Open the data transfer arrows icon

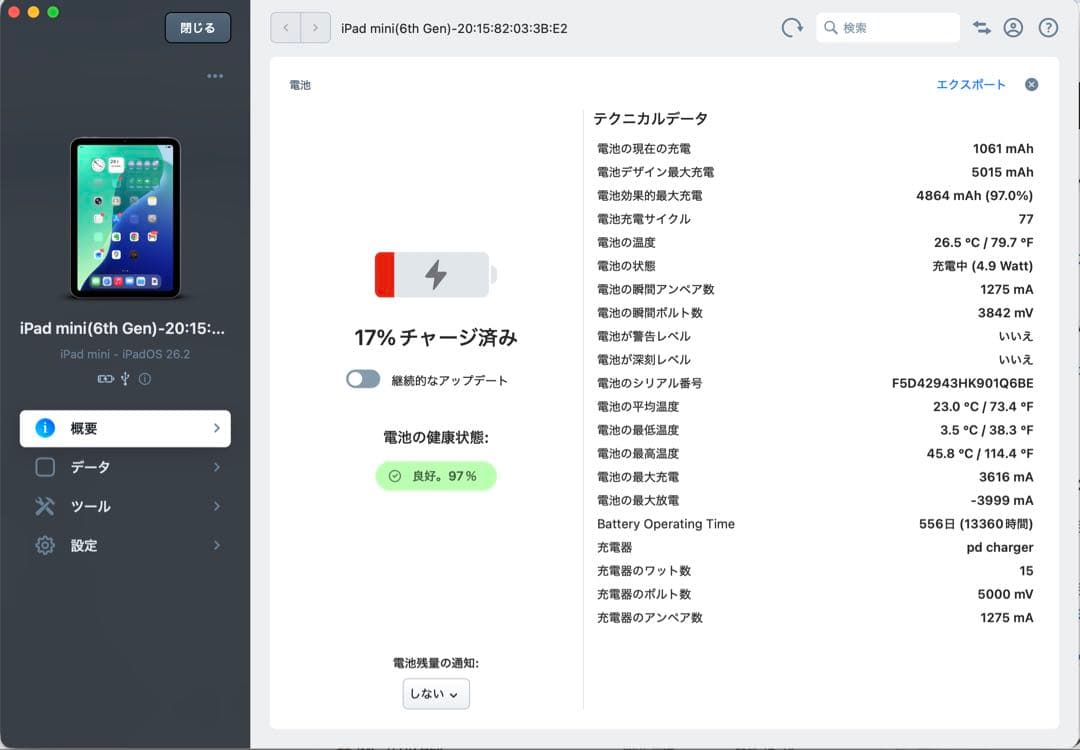point(981,27)
